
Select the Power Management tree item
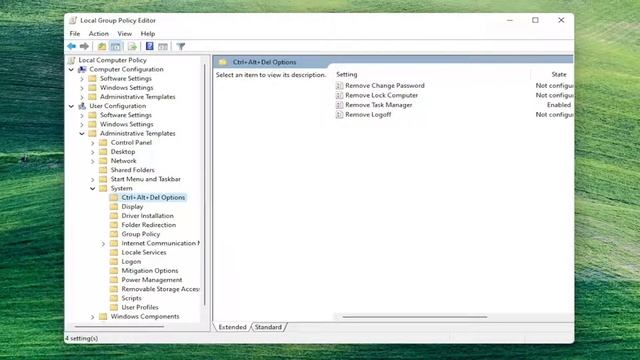[152, 280]
